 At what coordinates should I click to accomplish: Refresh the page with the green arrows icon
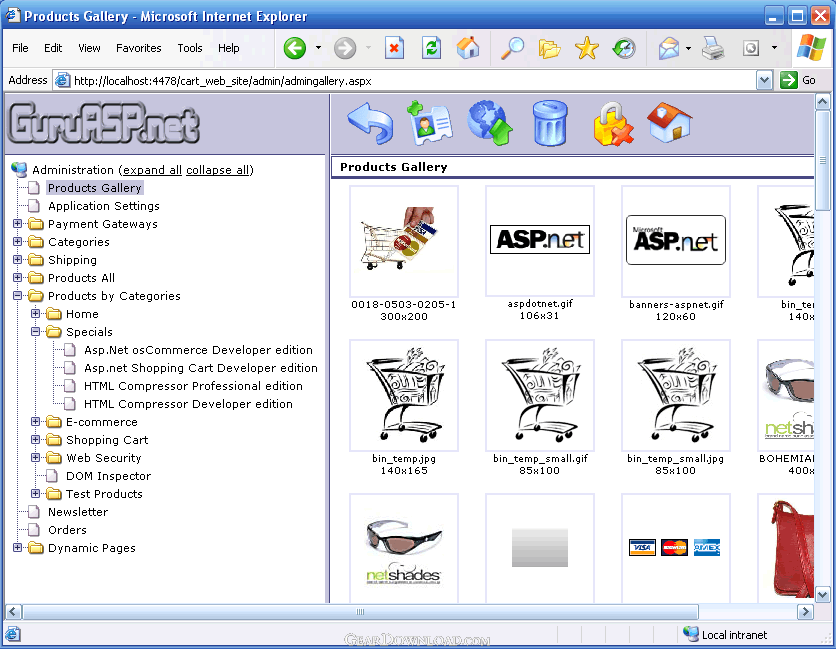(431, 48)
